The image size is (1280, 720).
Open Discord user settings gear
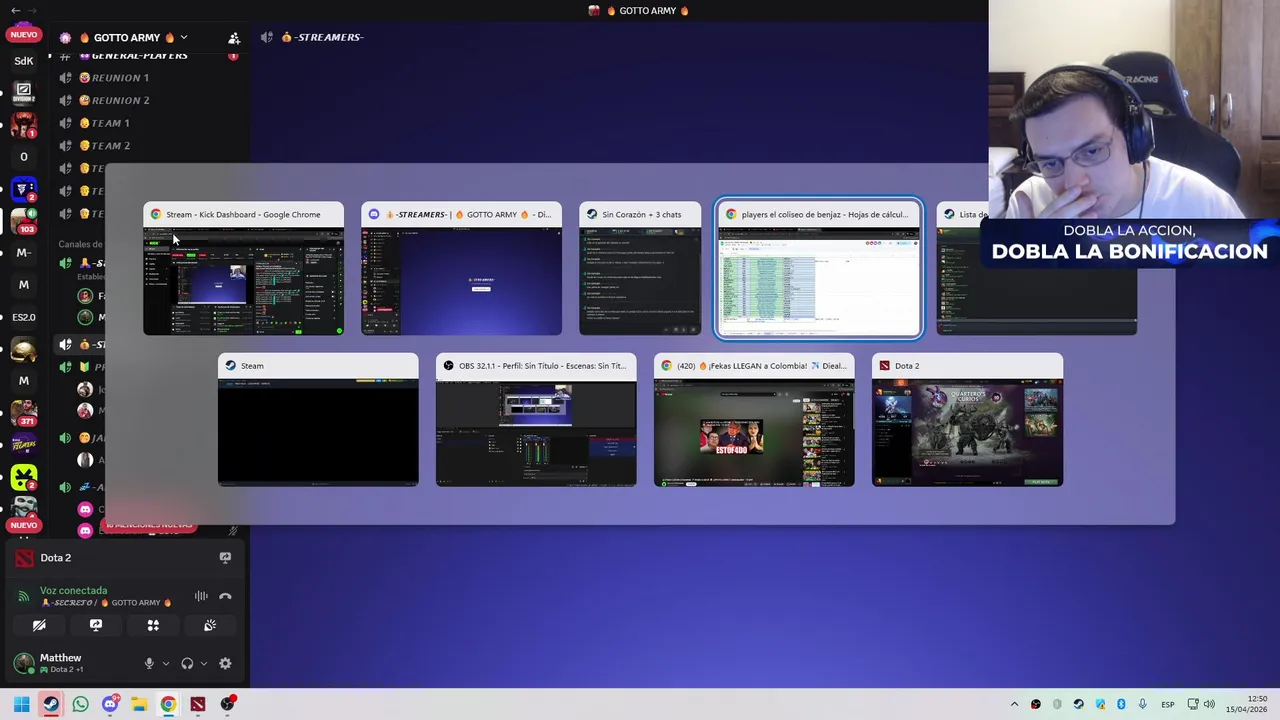(225, 663)
